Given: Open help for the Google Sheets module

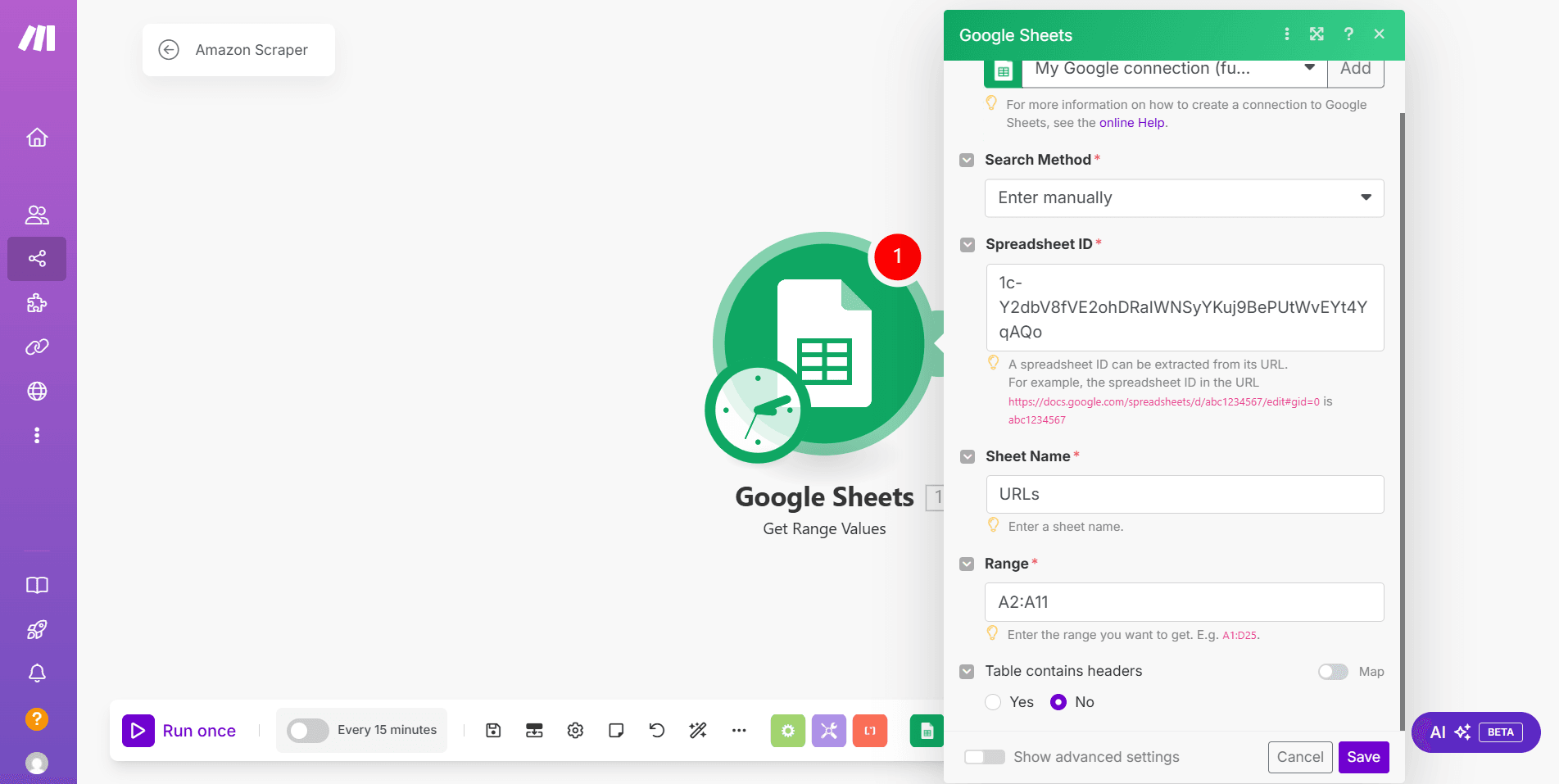Looking at the screenshot, I should coord(1348,34).
